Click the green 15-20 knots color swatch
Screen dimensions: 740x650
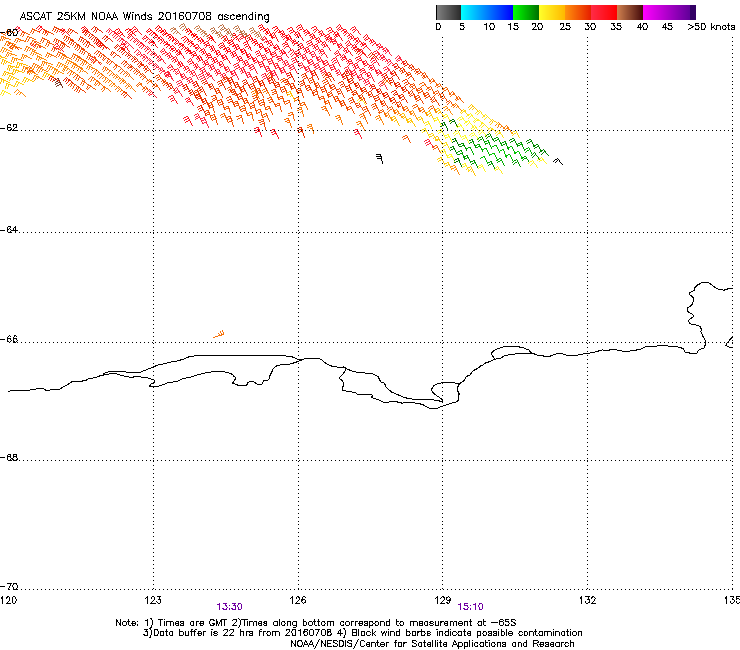coord(526,12)
